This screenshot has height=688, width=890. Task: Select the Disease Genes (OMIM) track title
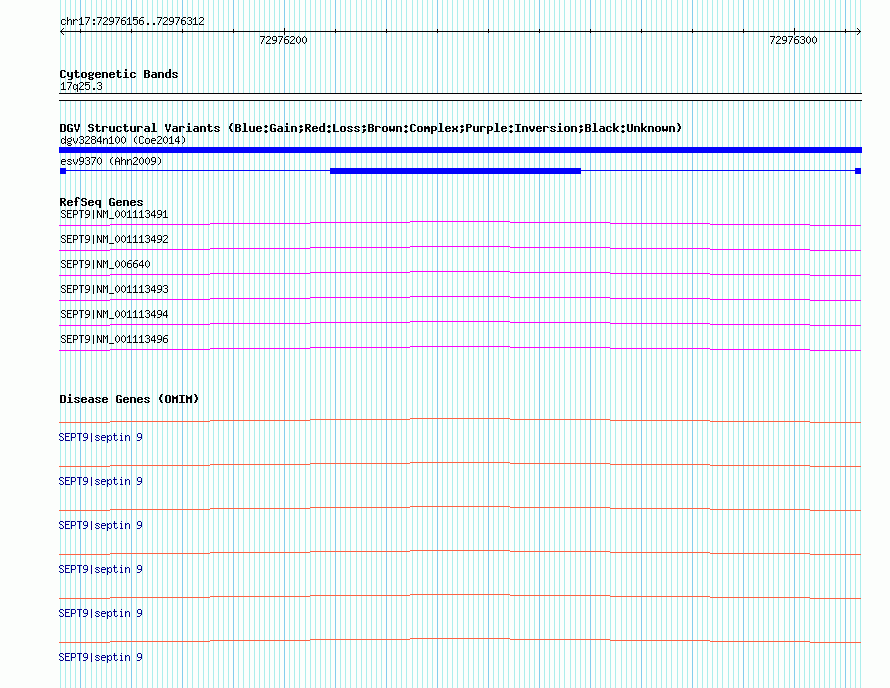point(129,399)
